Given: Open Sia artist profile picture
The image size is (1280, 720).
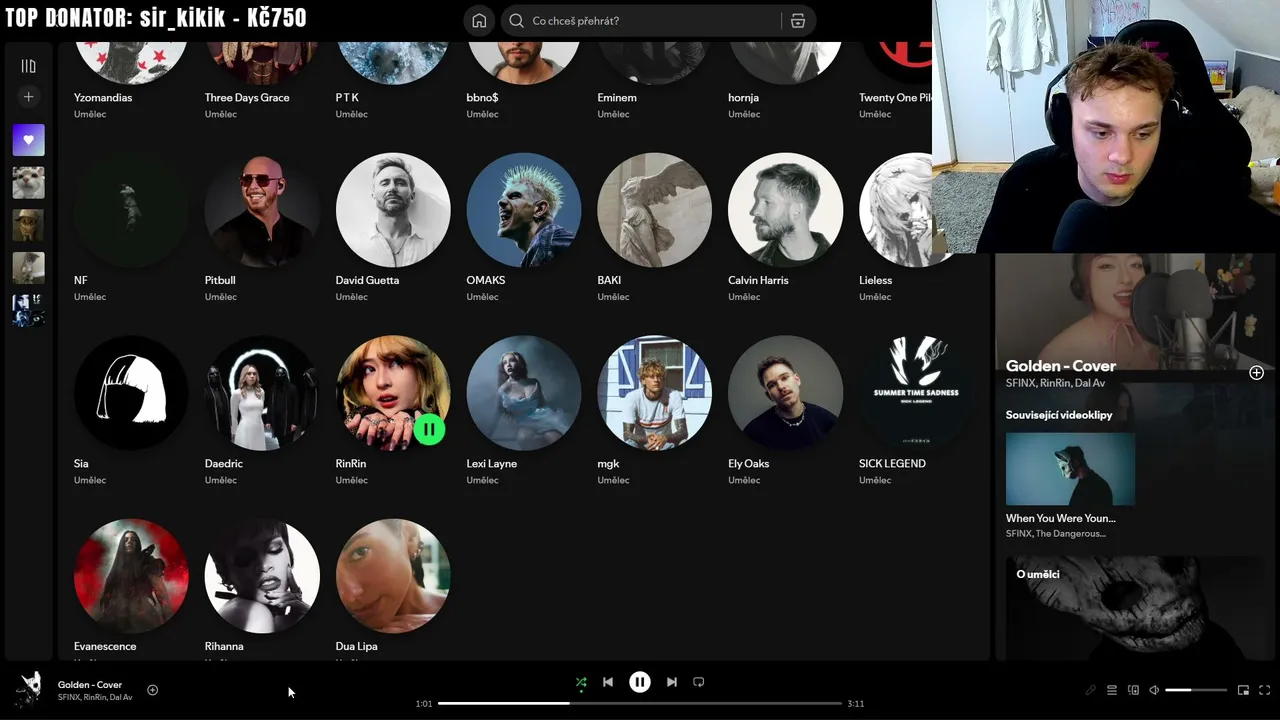Looking at the screenshot, I should (131, 393).
